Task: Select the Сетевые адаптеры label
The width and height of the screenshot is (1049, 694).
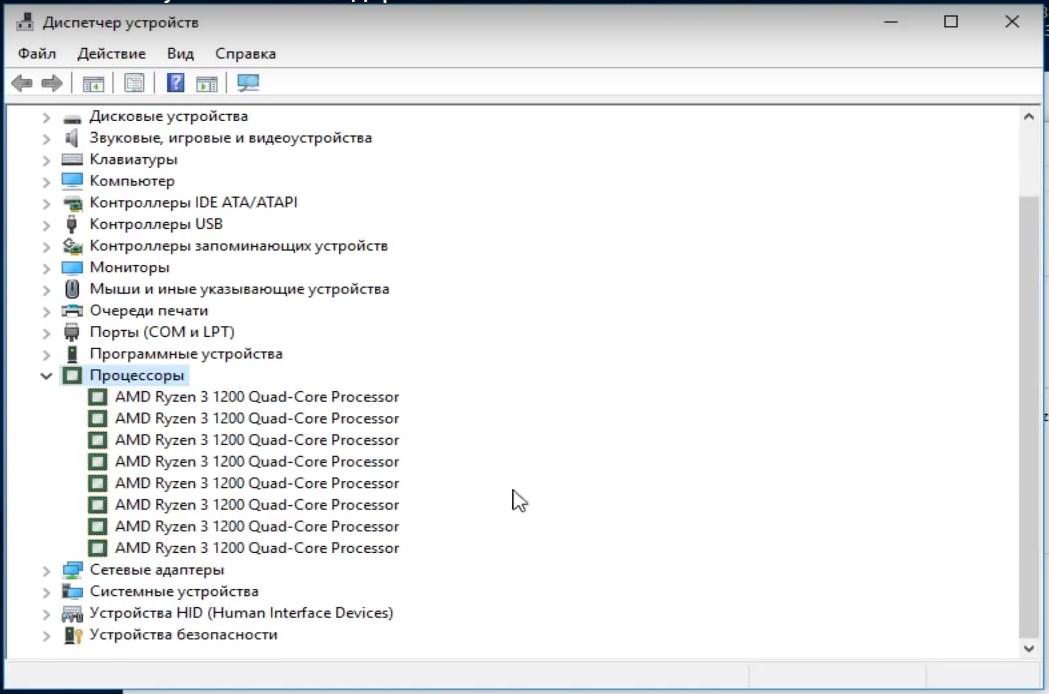Action: (157, 570)
